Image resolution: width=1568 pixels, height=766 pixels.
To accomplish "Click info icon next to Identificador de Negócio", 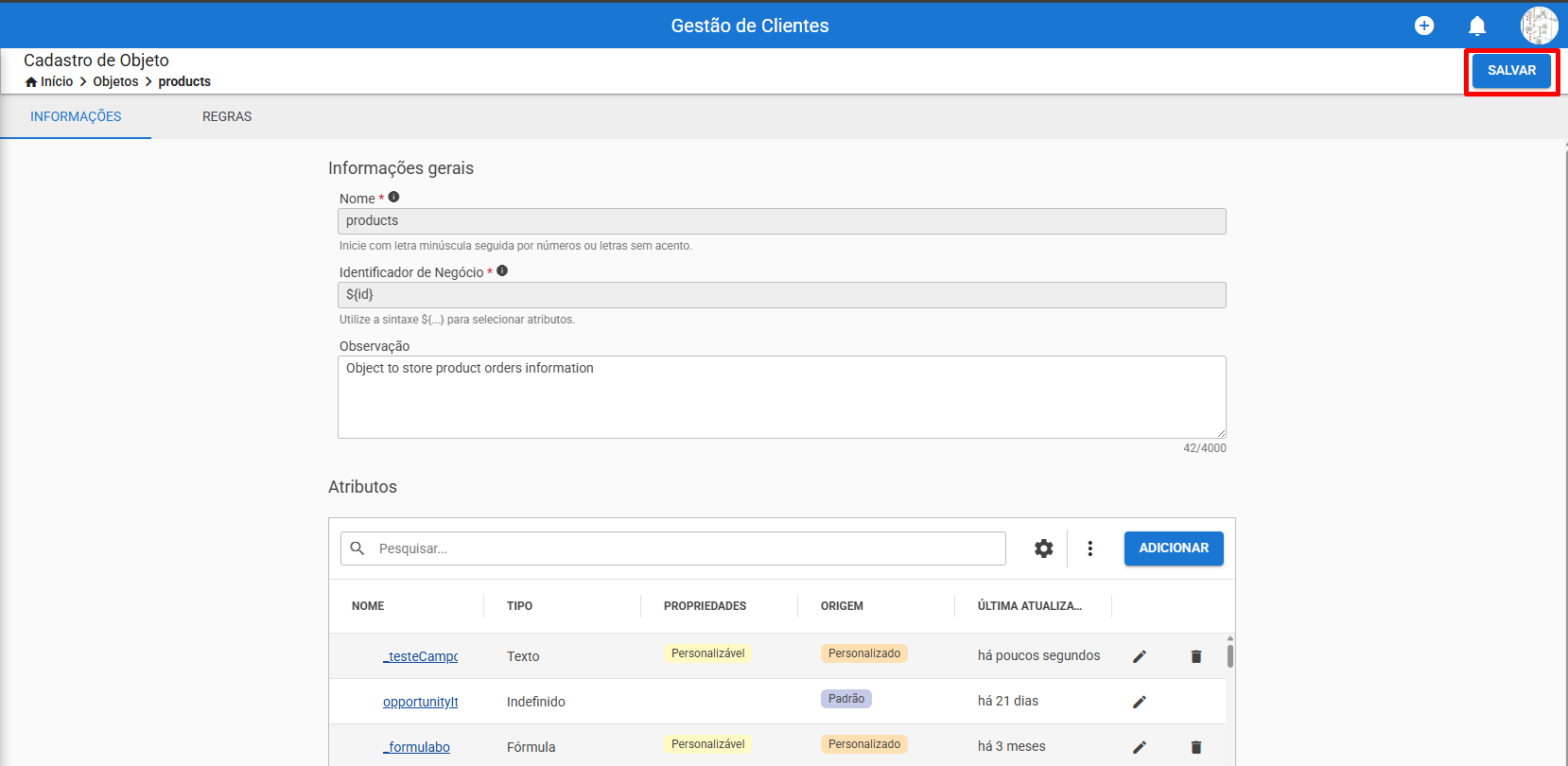I will (502, 270).
